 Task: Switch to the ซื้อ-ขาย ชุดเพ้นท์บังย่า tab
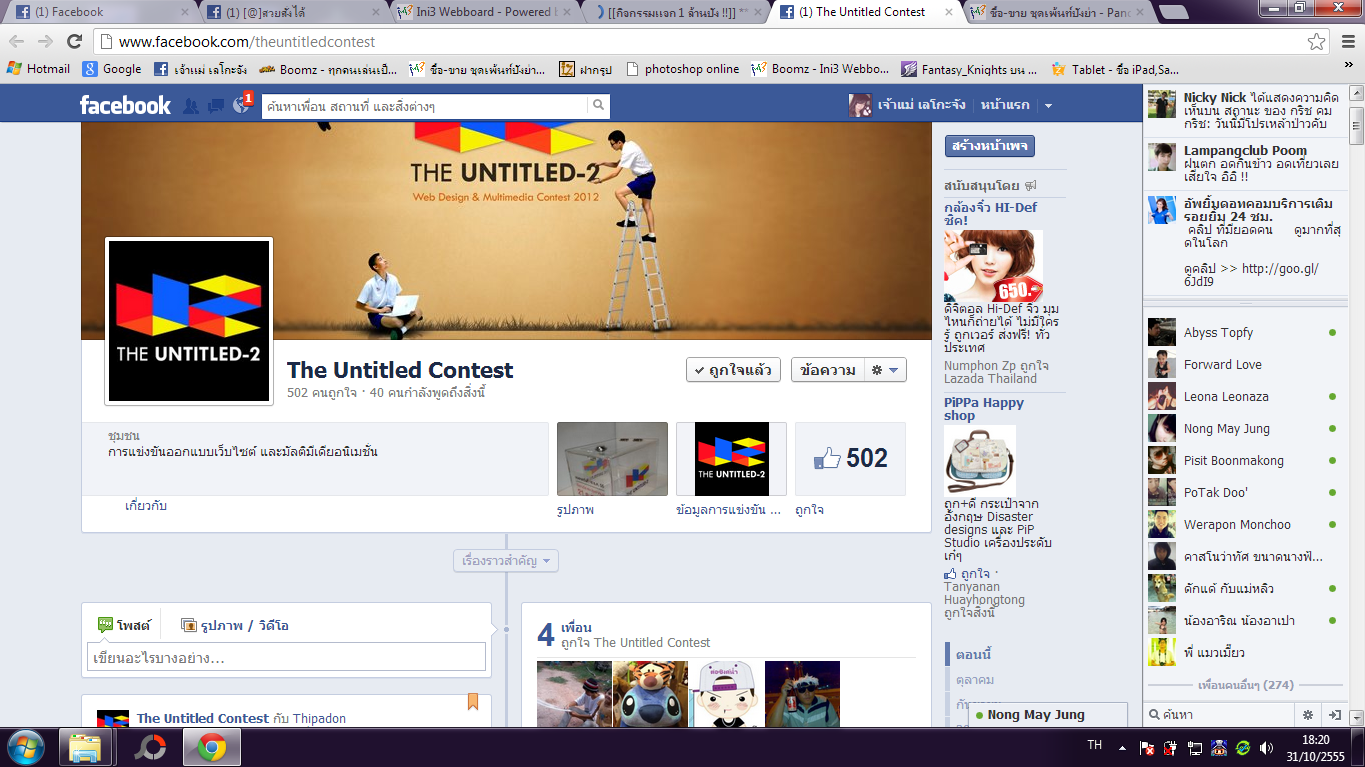click(1056, 12)
